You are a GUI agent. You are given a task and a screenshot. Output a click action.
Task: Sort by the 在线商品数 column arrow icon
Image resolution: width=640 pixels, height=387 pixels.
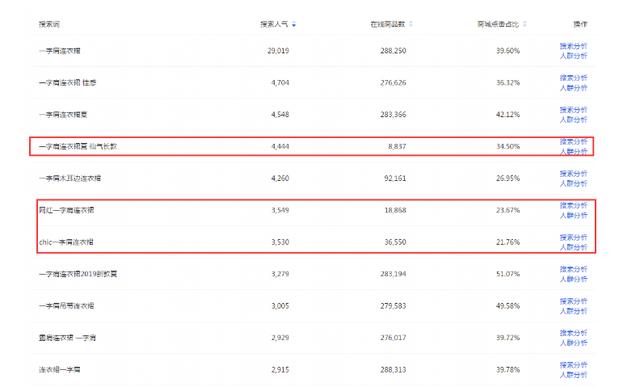click(411, 24)
